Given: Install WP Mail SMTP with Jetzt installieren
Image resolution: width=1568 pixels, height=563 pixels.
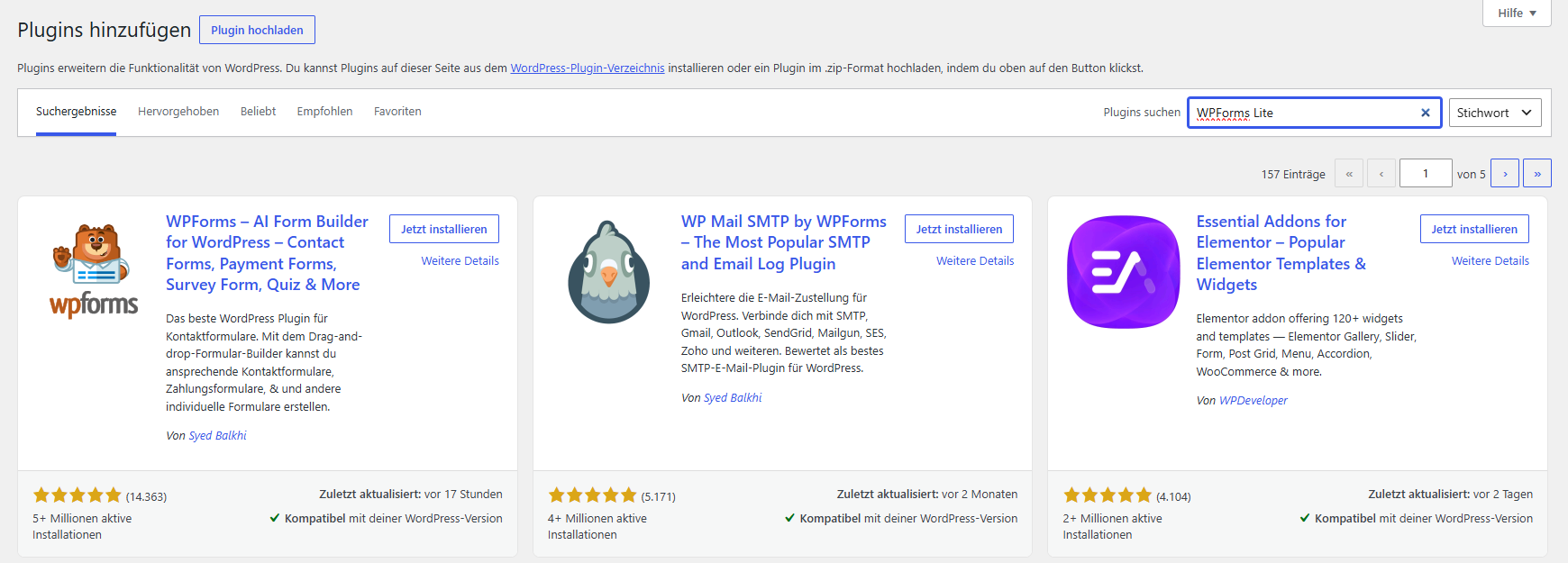Looking at the screenshot, I should (959, 229).
